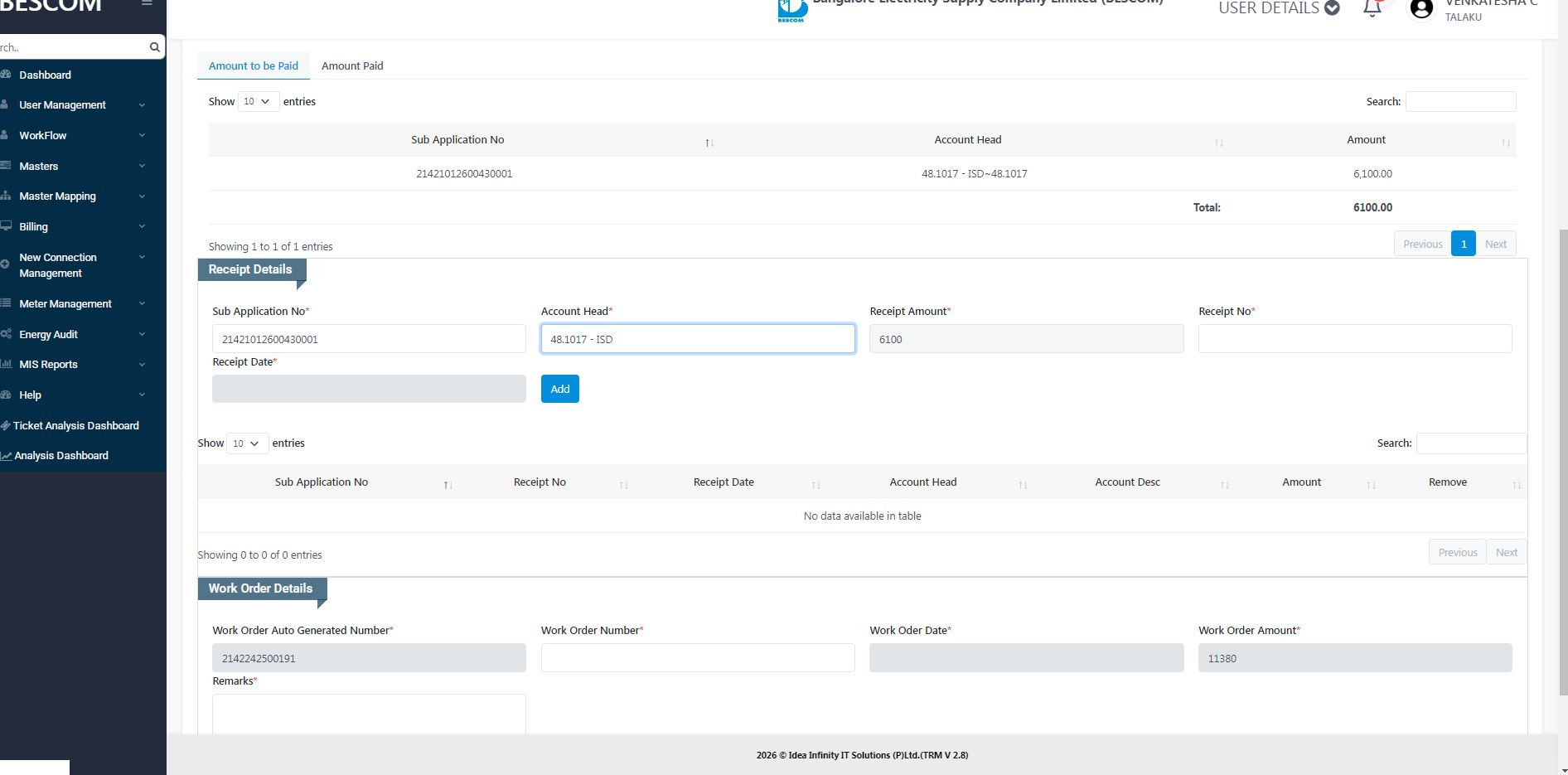
Task: Click Previous in the receipts table pagination
Action: 1458,552
